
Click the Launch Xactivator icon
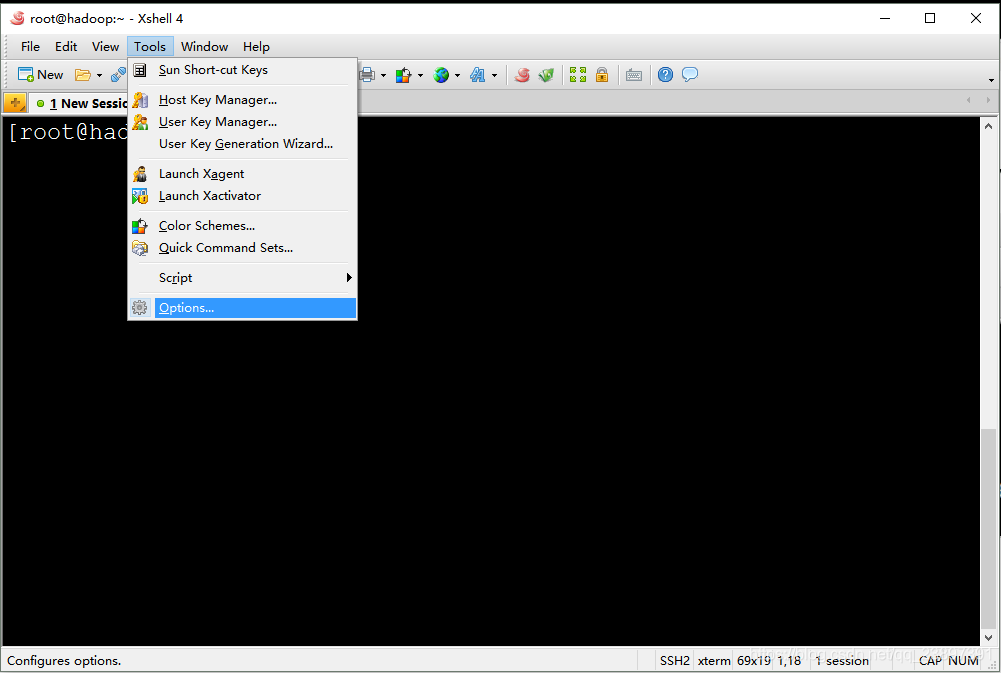140,196
